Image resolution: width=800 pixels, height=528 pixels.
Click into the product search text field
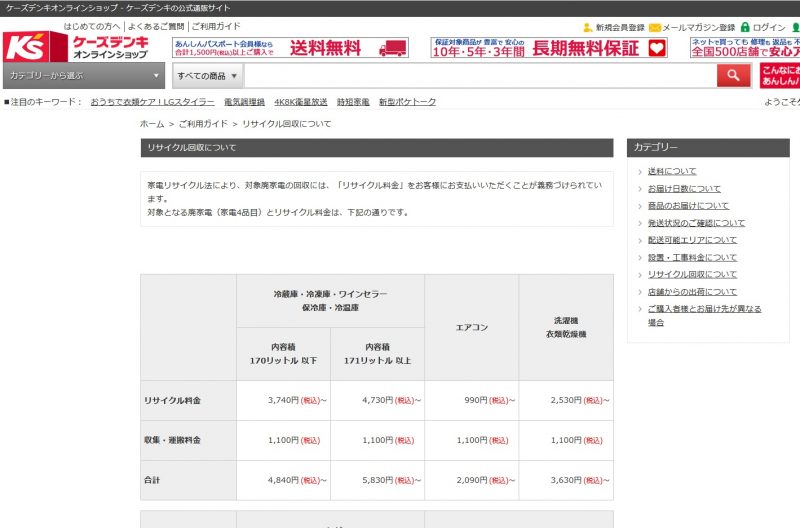click(480, 75)
